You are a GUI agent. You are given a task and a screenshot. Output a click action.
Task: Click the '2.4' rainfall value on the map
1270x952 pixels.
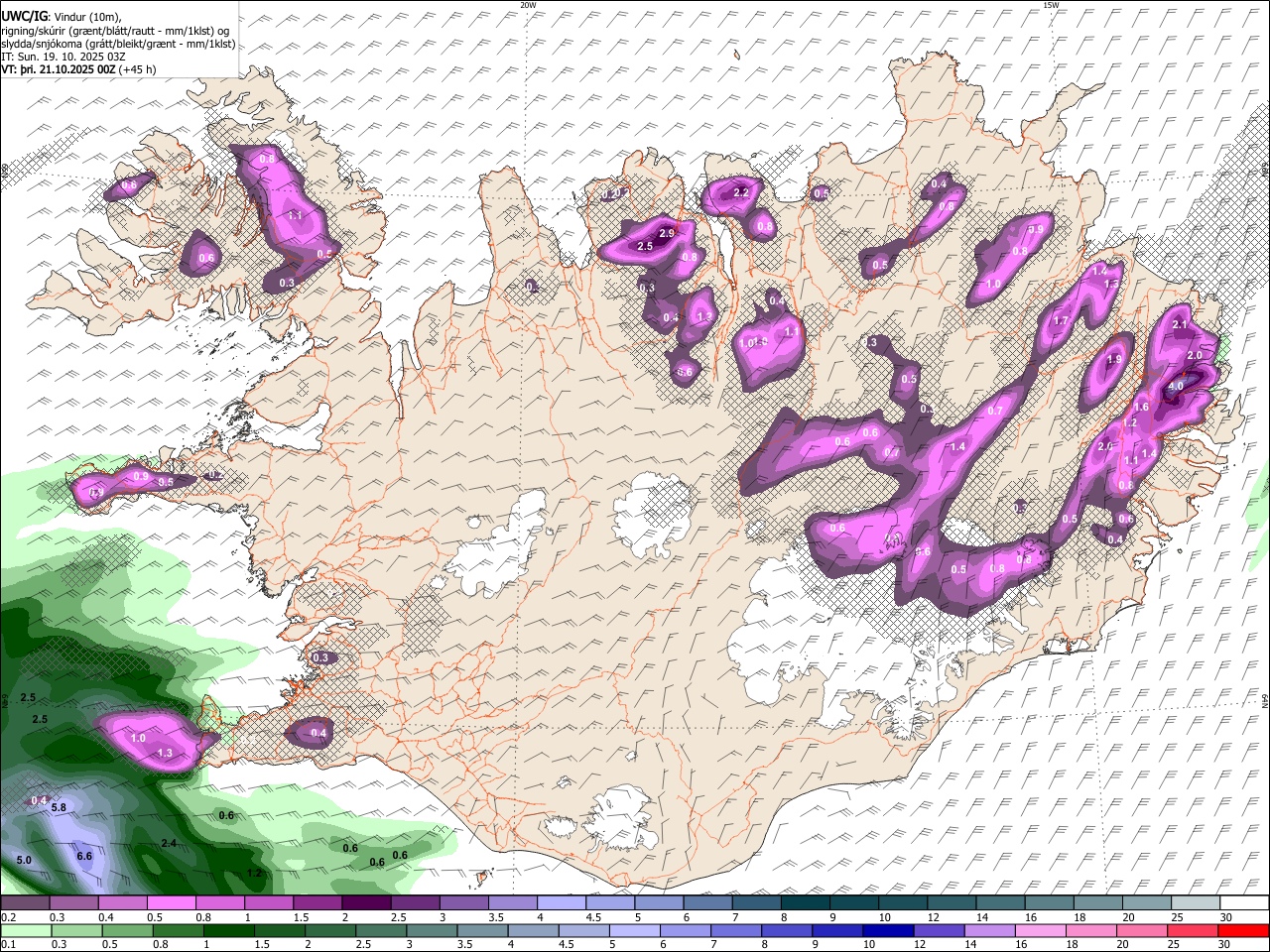click(x=169, y=843)
